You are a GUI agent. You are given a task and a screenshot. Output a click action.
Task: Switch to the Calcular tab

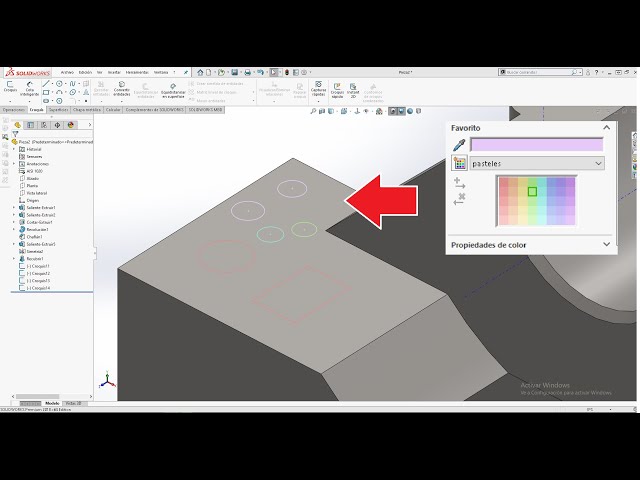click(x=113, y=110)
